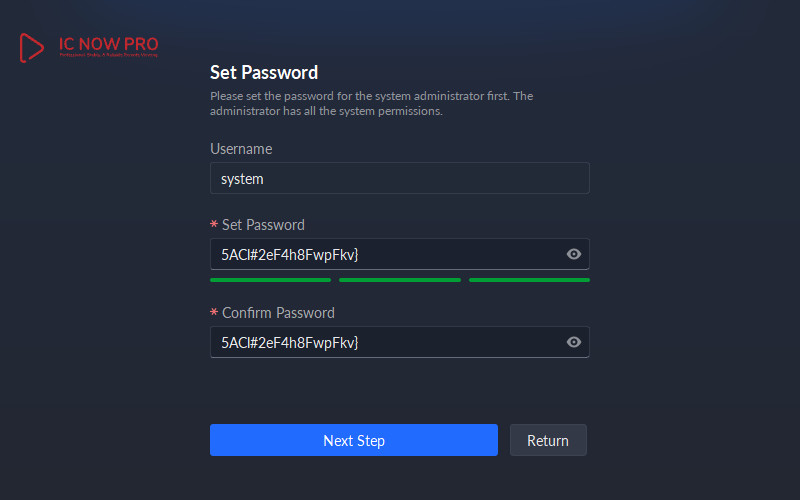Click the last password strength bar segment
Viewport: 800px width, 500px height.
(529, 280)
